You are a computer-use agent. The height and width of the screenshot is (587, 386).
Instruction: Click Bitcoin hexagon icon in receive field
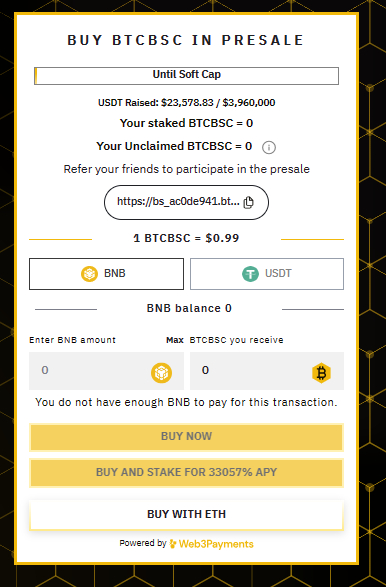321,373
